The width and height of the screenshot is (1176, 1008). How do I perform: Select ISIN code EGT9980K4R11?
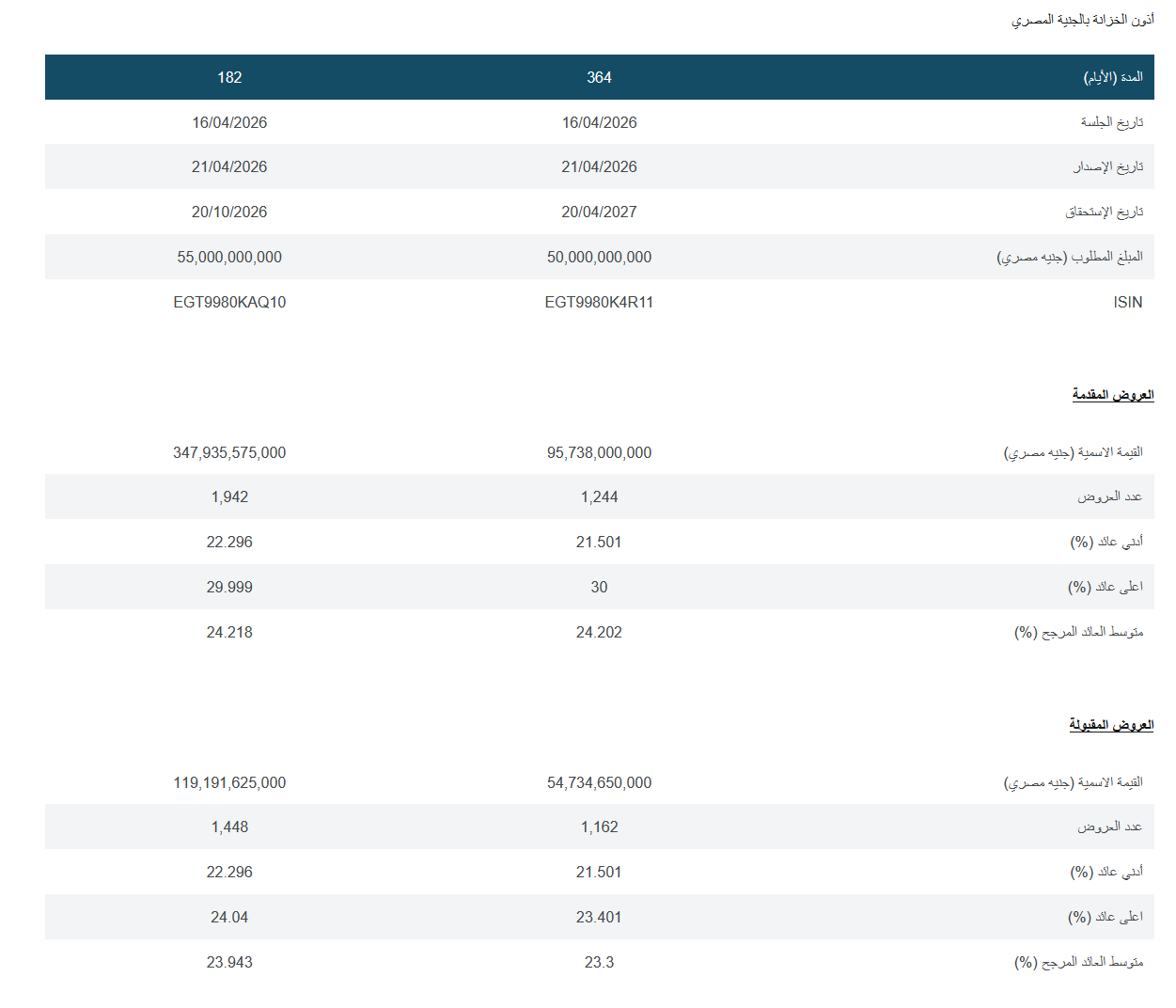pos(599,302)
